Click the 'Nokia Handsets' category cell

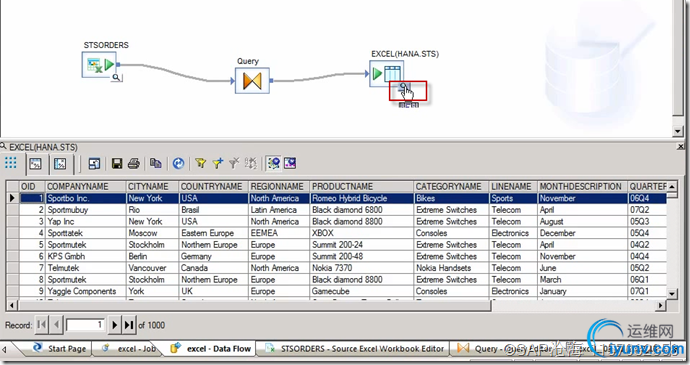[x=451, y=268]
